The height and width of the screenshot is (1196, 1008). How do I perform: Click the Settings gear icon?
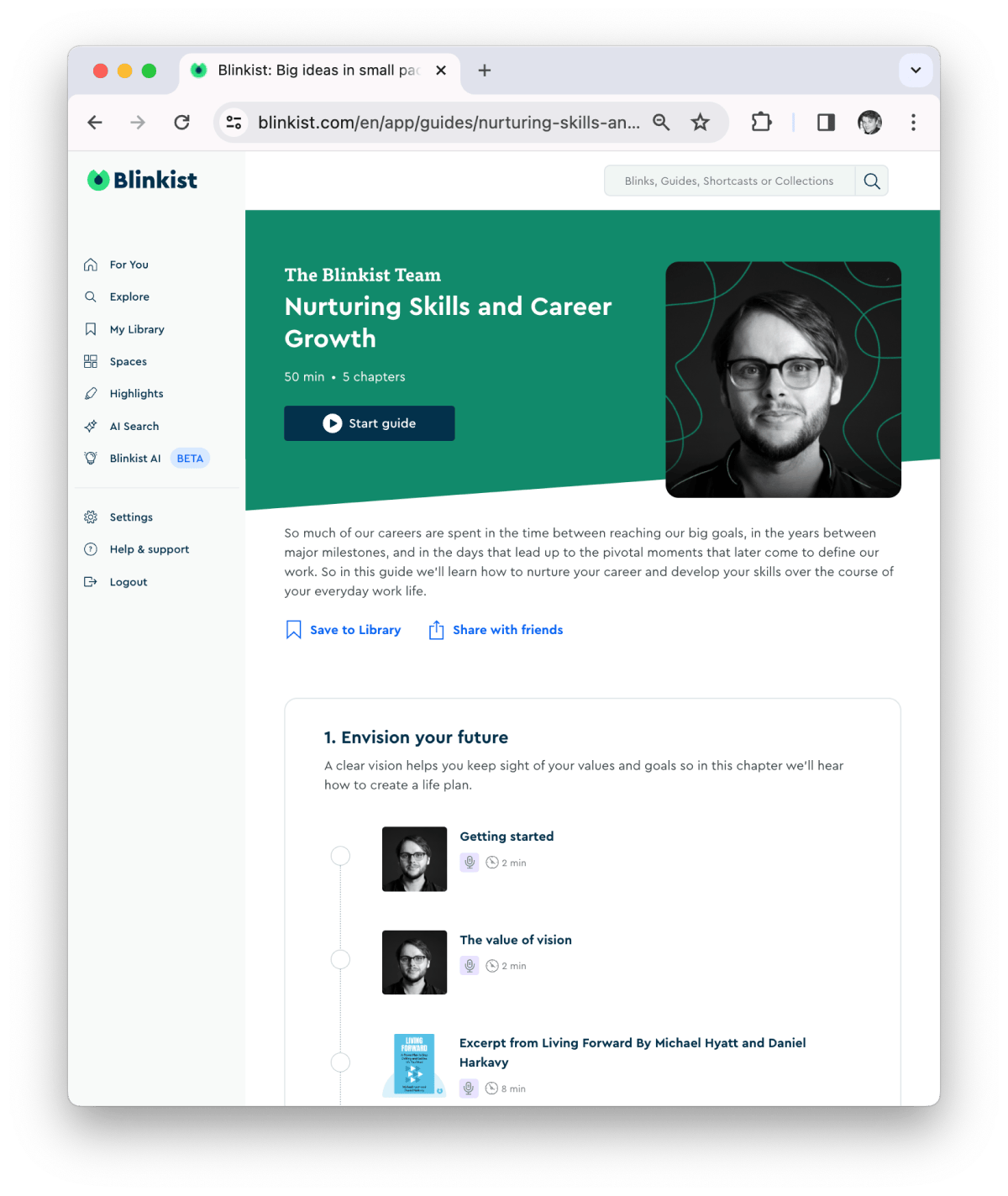pyautogui.click(x=91, y=517)
